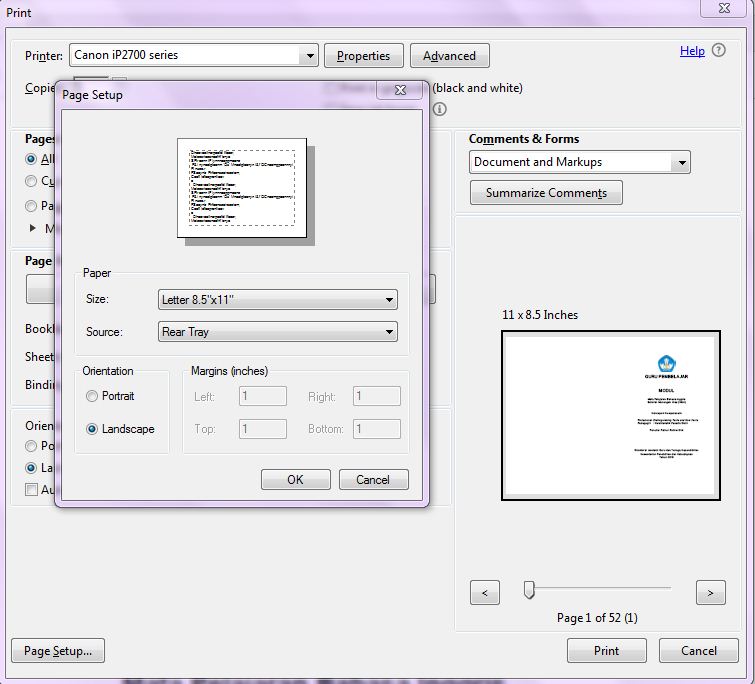Image resolution: width=755 pixels, height=684 pixels.
Task: Open the Help link
Action: pyautogui.click(x=692, y=51)
